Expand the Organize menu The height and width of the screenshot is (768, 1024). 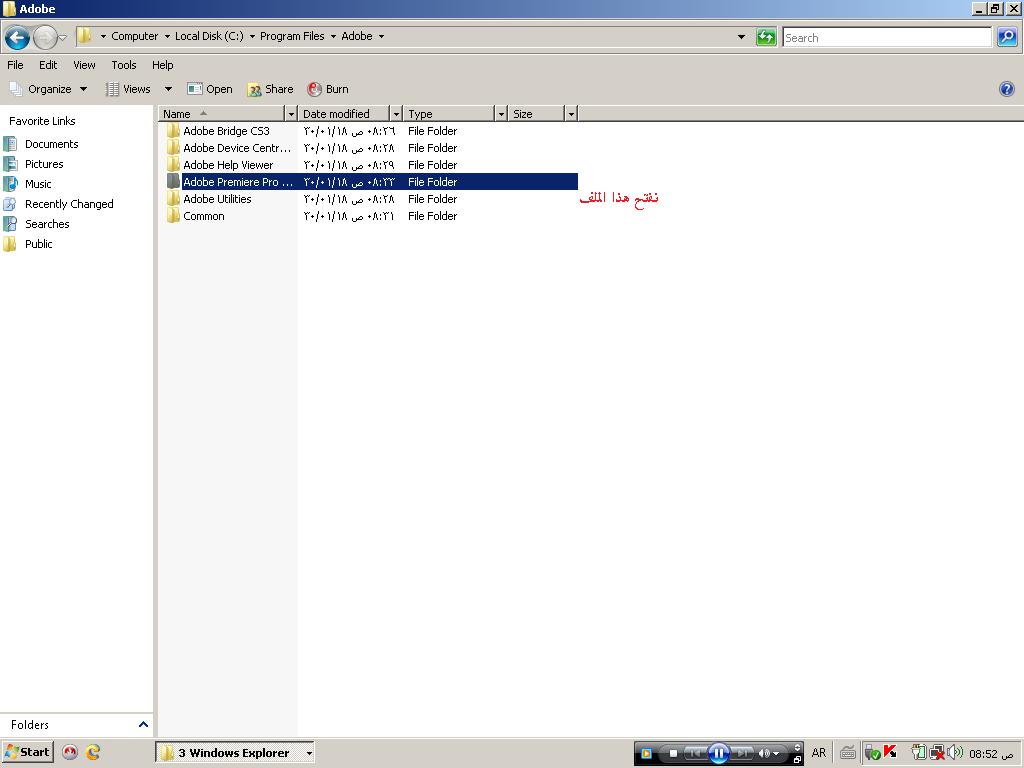pos(48,89)
